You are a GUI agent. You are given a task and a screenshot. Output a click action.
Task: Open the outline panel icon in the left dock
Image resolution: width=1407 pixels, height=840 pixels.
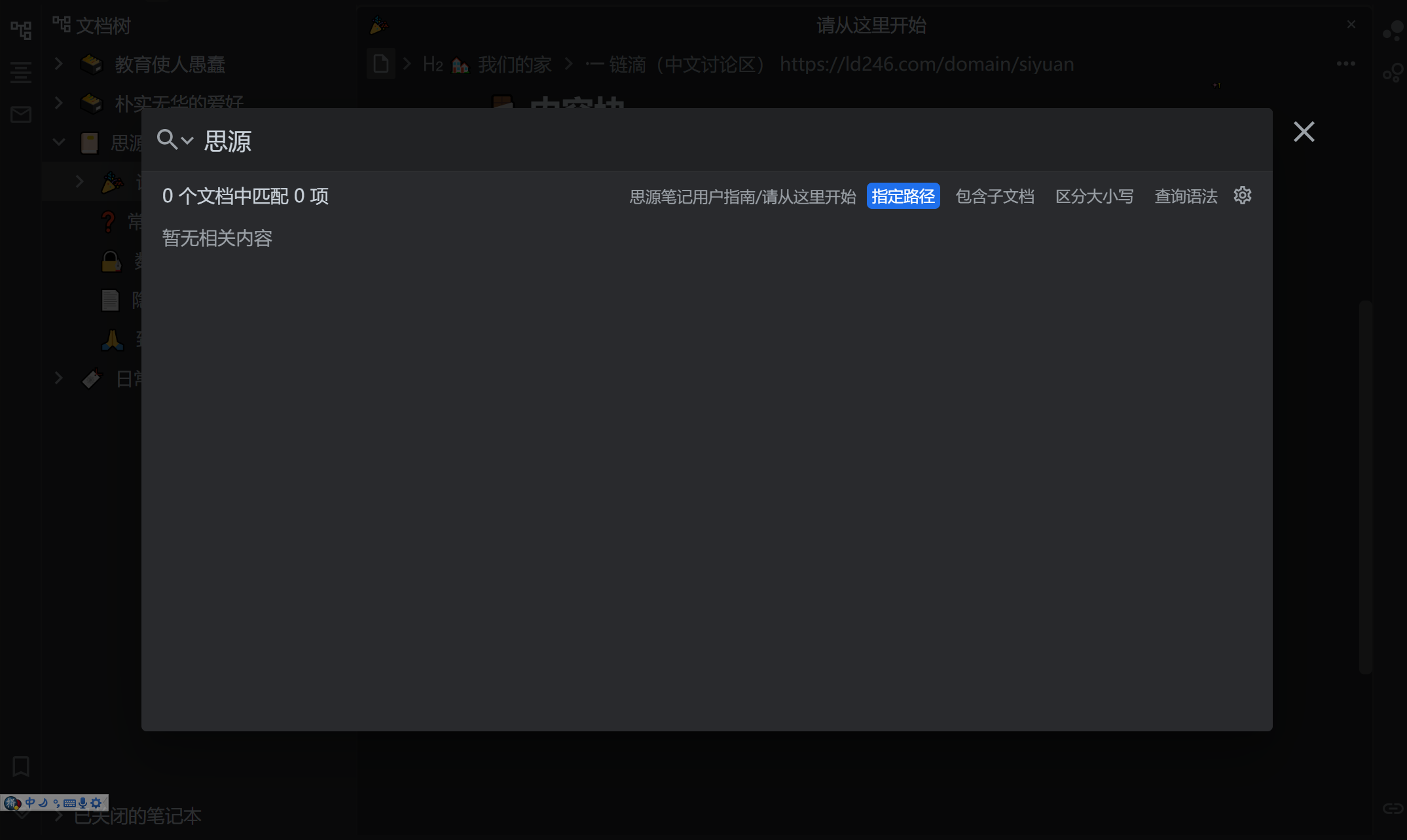[21, 72]
